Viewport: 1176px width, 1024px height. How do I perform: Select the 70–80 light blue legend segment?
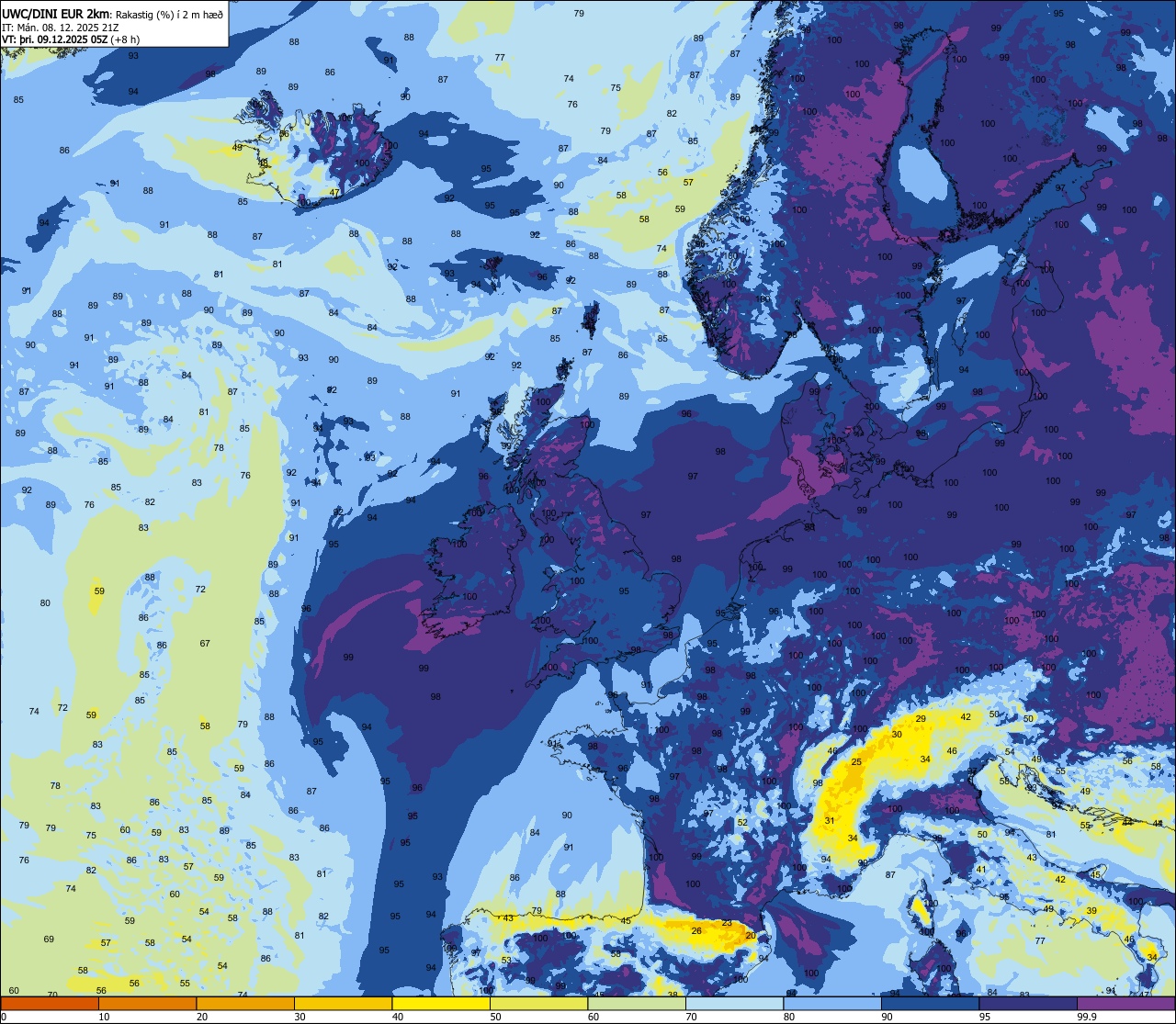click(735, 1003)
